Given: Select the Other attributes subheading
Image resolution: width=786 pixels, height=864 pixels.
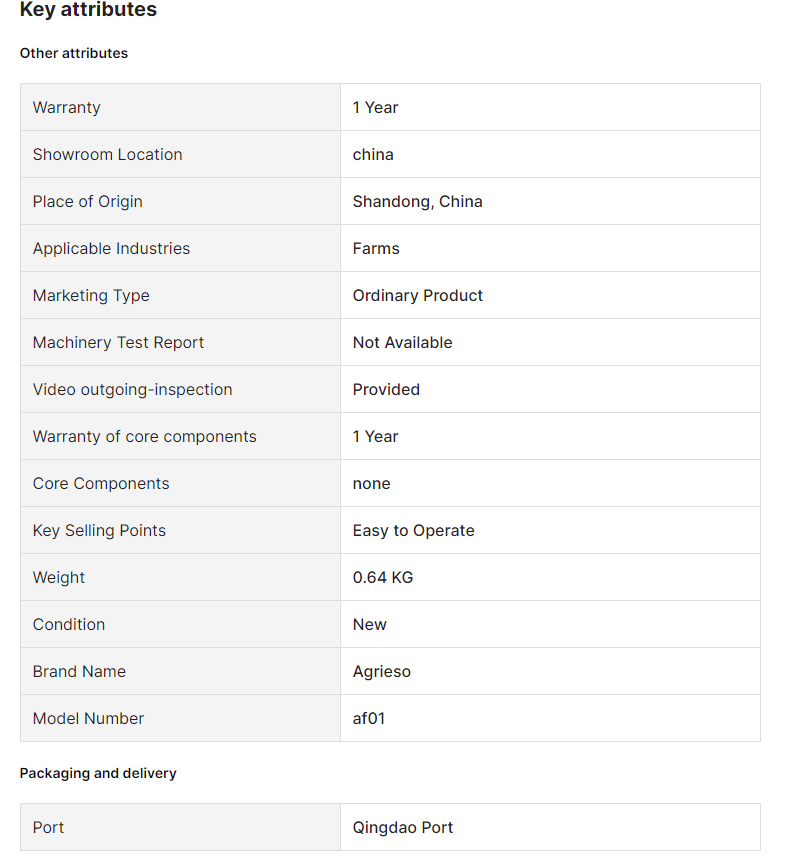Looking at the screenshot, I should [74, 53].
